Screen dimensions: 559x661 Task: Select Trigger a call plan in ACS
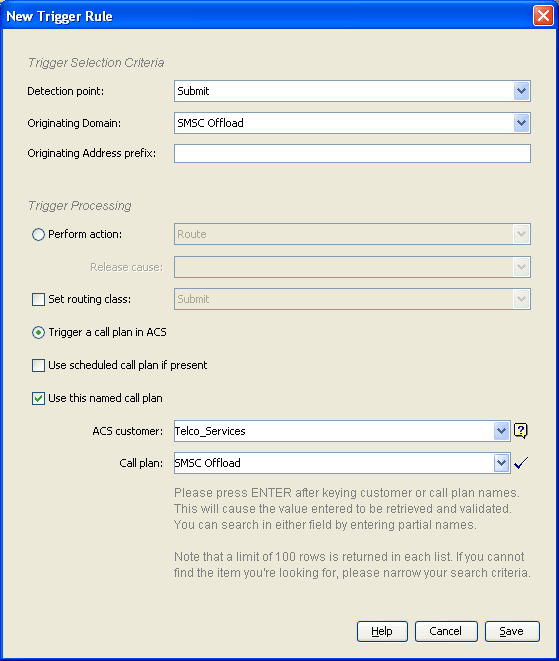(x=38, y=333)
